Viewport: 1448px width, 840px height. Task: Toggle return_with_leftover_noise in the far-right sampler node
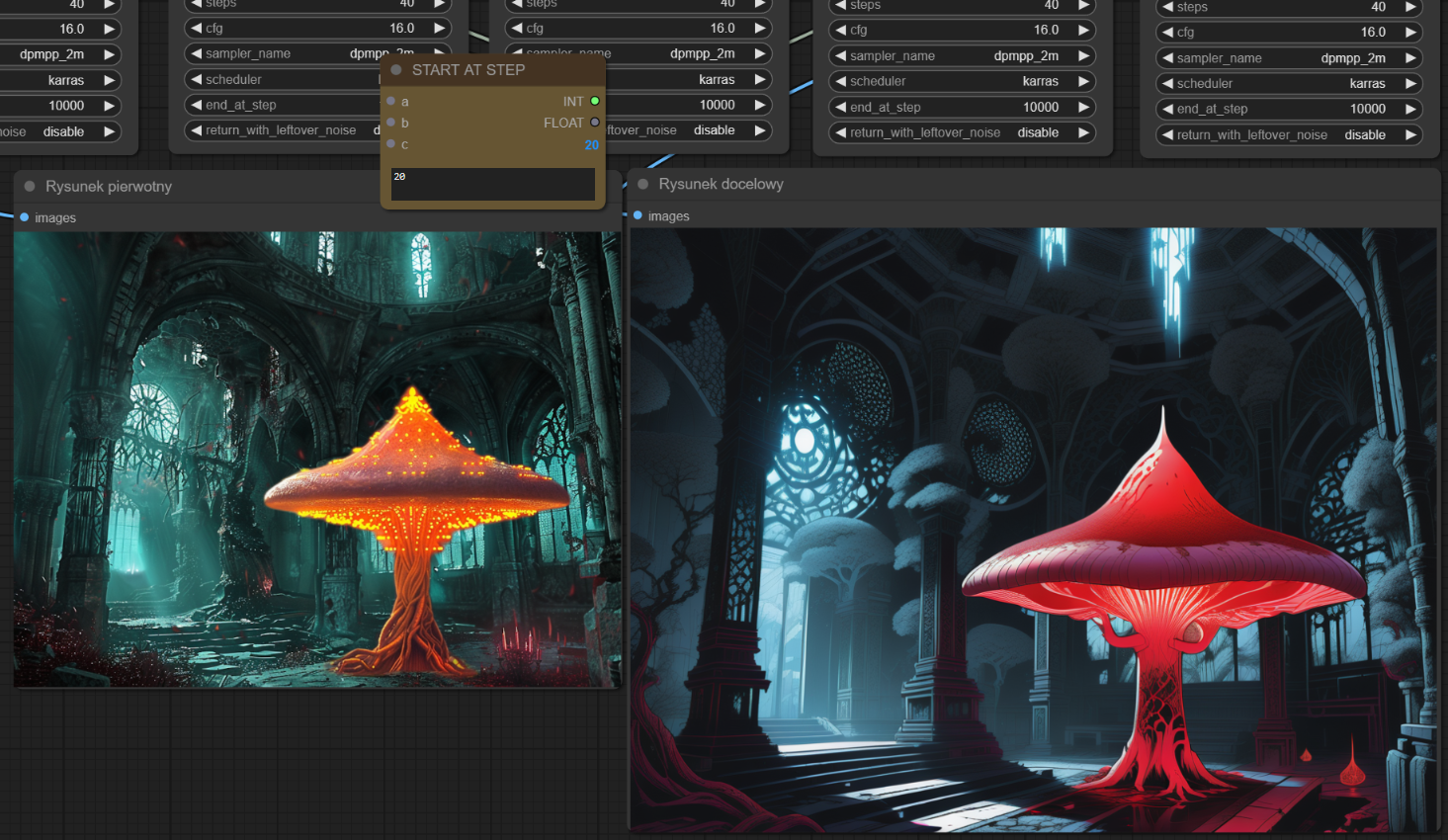coord(1289,134)
